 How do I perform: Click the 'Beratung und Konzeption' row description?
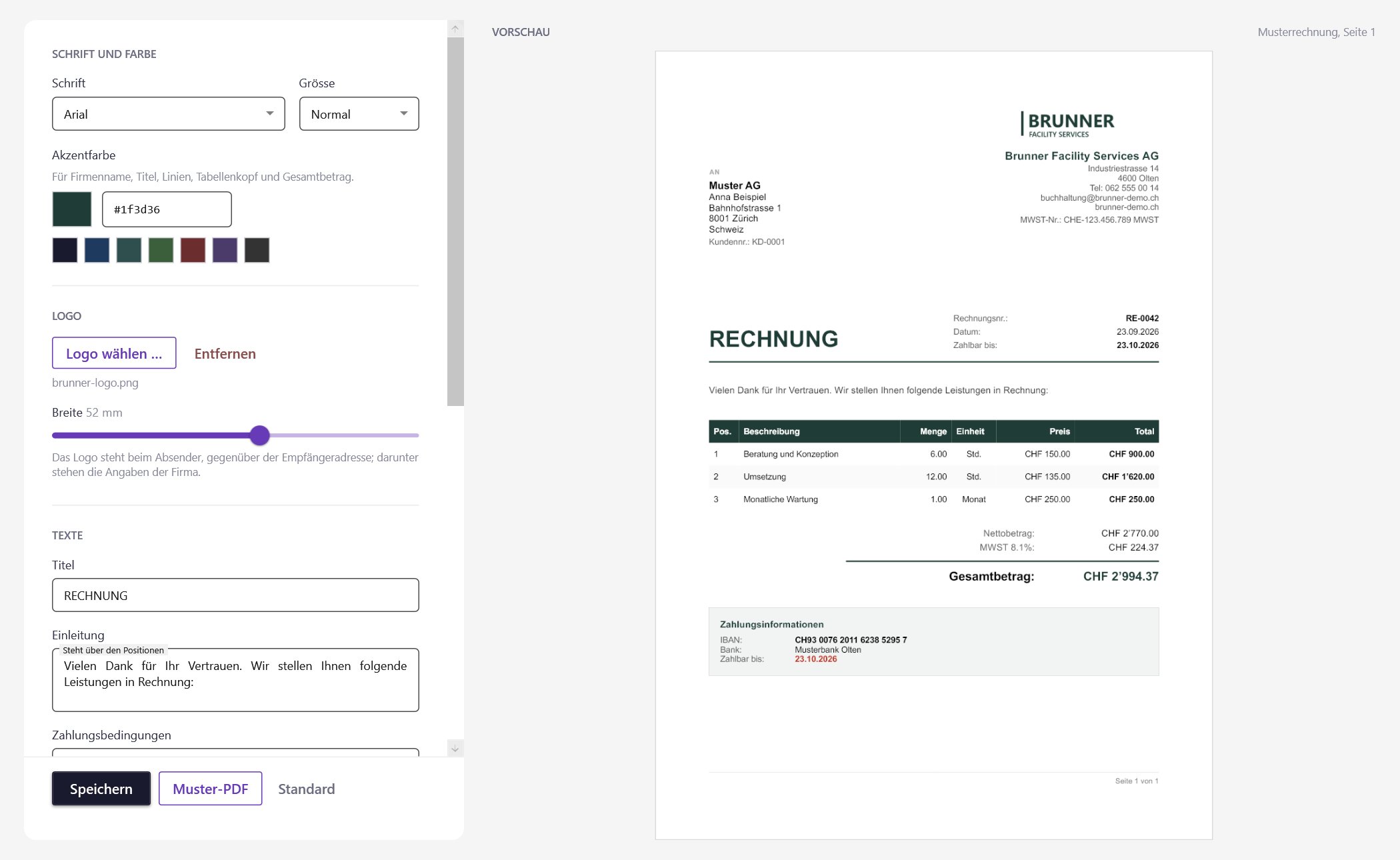(791, 454)
